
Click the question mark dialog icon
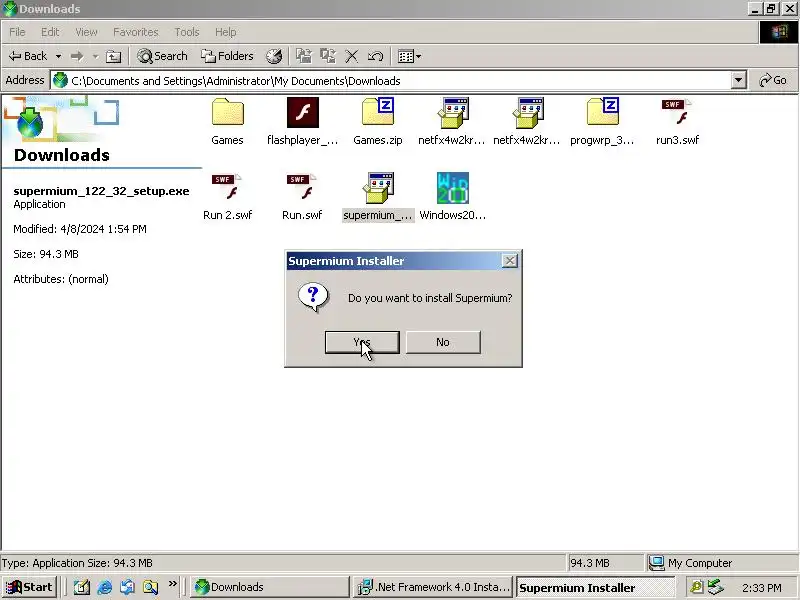coord(313,297)
